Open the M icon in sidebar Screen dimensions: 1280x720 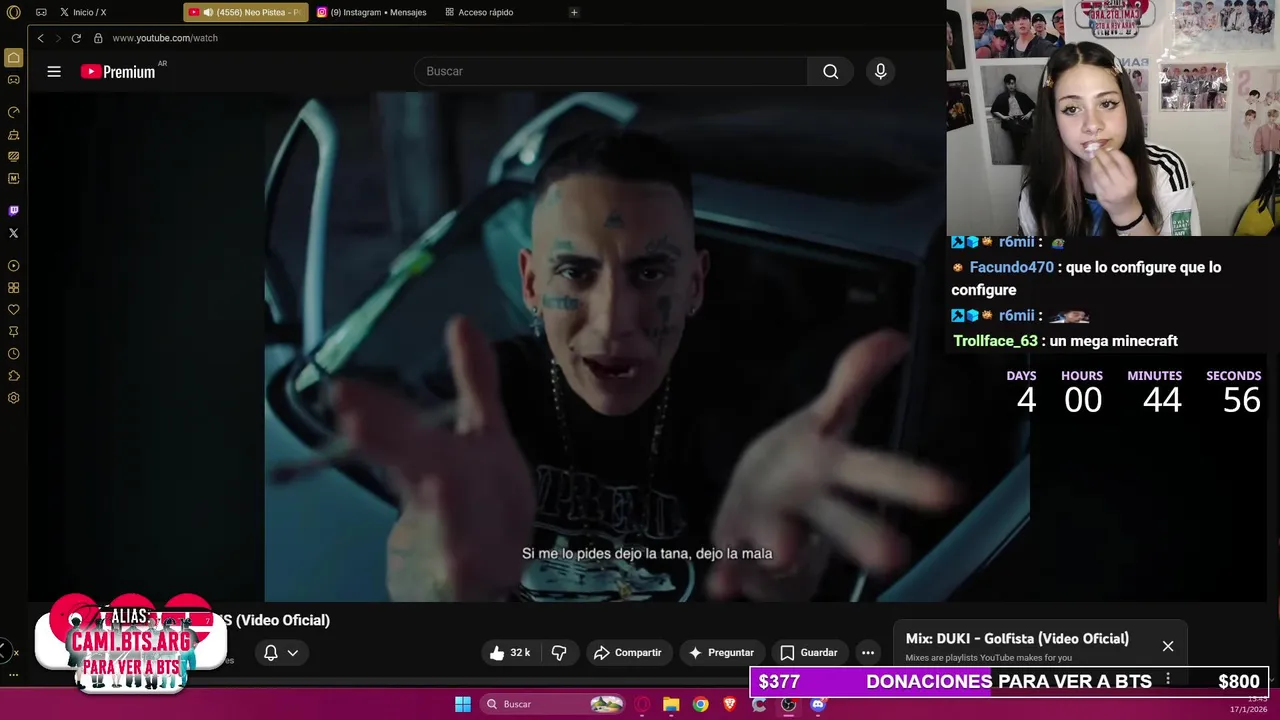click(x=13, y=178)
